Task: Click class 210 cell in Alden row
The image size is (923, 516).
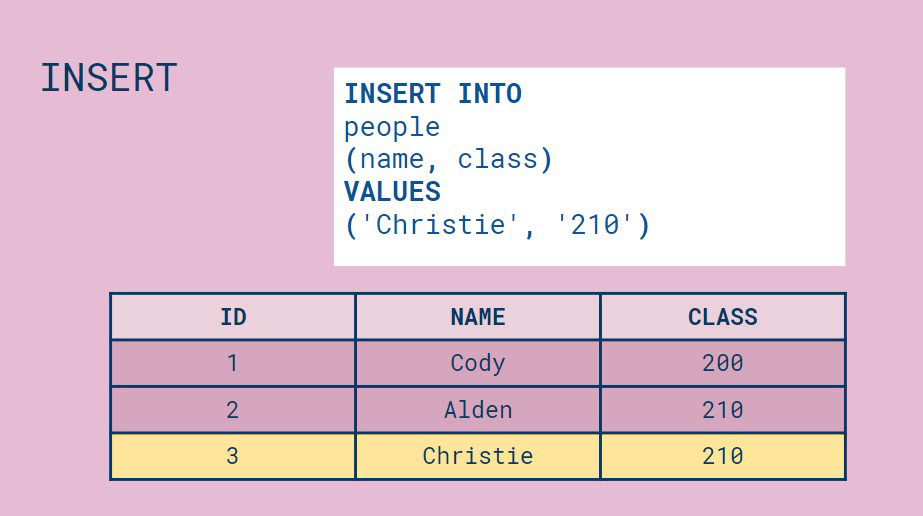Action: click(x=723, y=410)
